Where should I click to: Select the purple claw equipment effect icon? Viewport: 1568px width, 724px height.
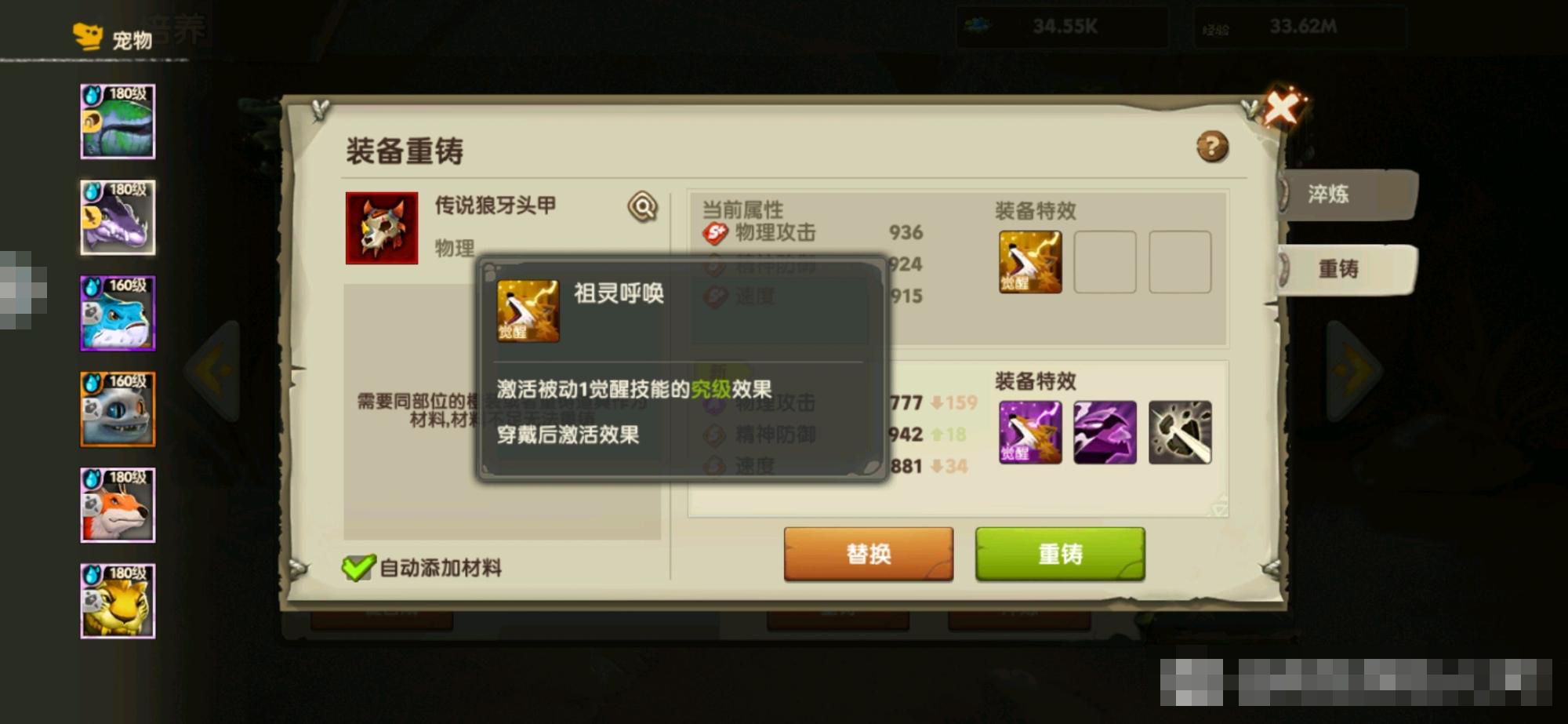1105,432
